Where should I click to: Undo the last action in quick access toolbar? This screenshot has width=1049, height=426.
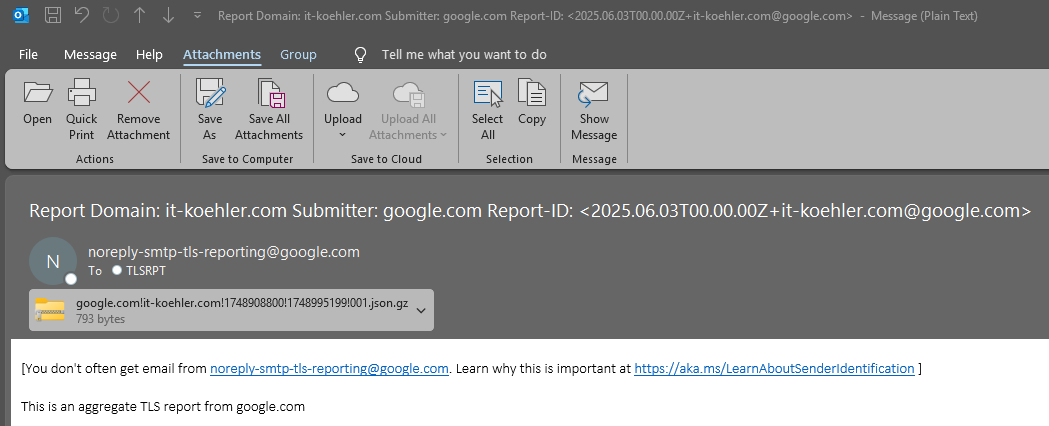(82, 15)
